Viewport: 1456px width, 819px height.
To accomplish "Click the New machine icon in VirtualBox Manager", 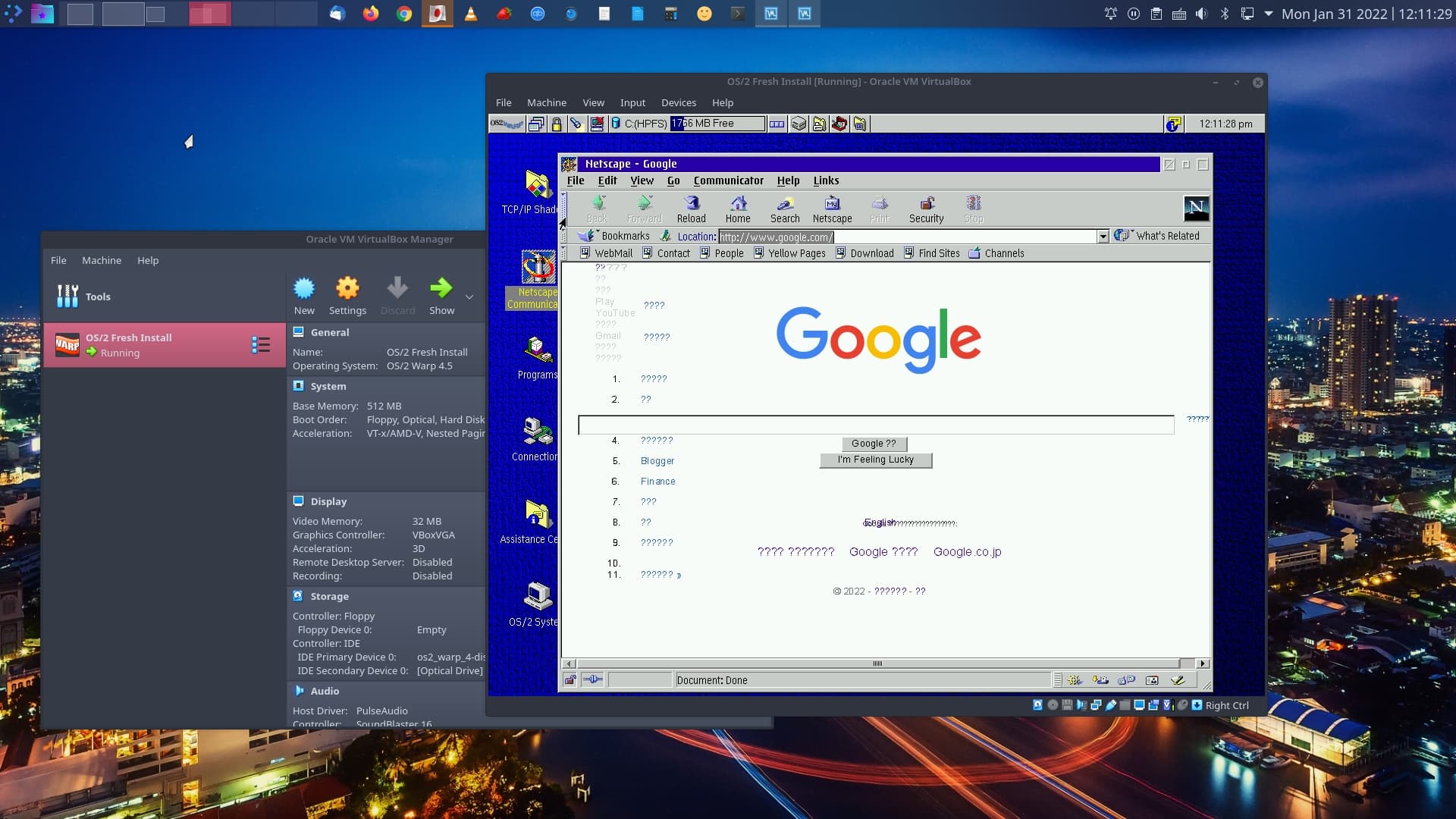I will [304, 288].
